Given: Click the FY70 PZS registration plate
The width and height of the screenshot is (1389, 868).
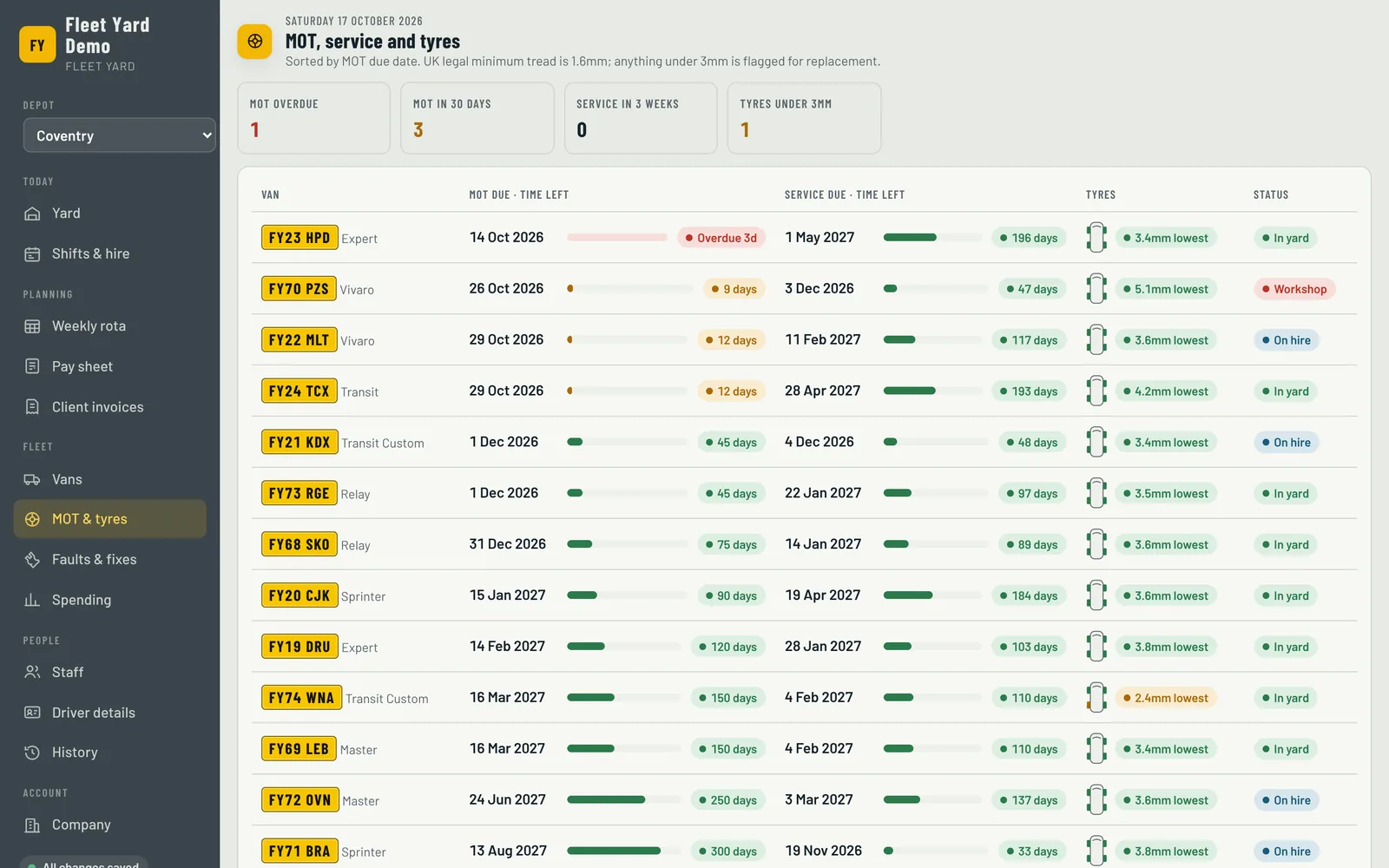Looking at the screenshot, I should (299, 289).
